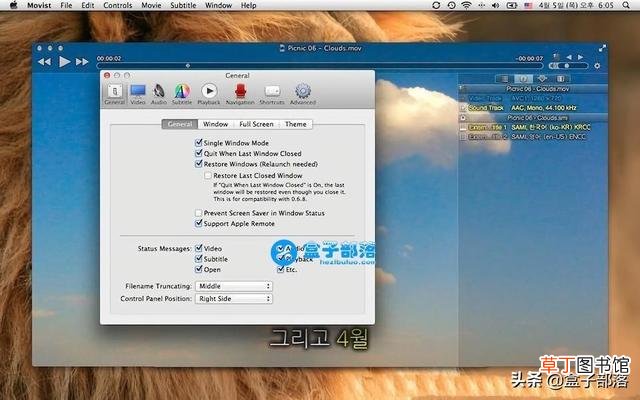The image size is (640, 400).
Task: Open the Subtitle menu in menu bar
Action: pyautogui.click(x=183, y=5)
